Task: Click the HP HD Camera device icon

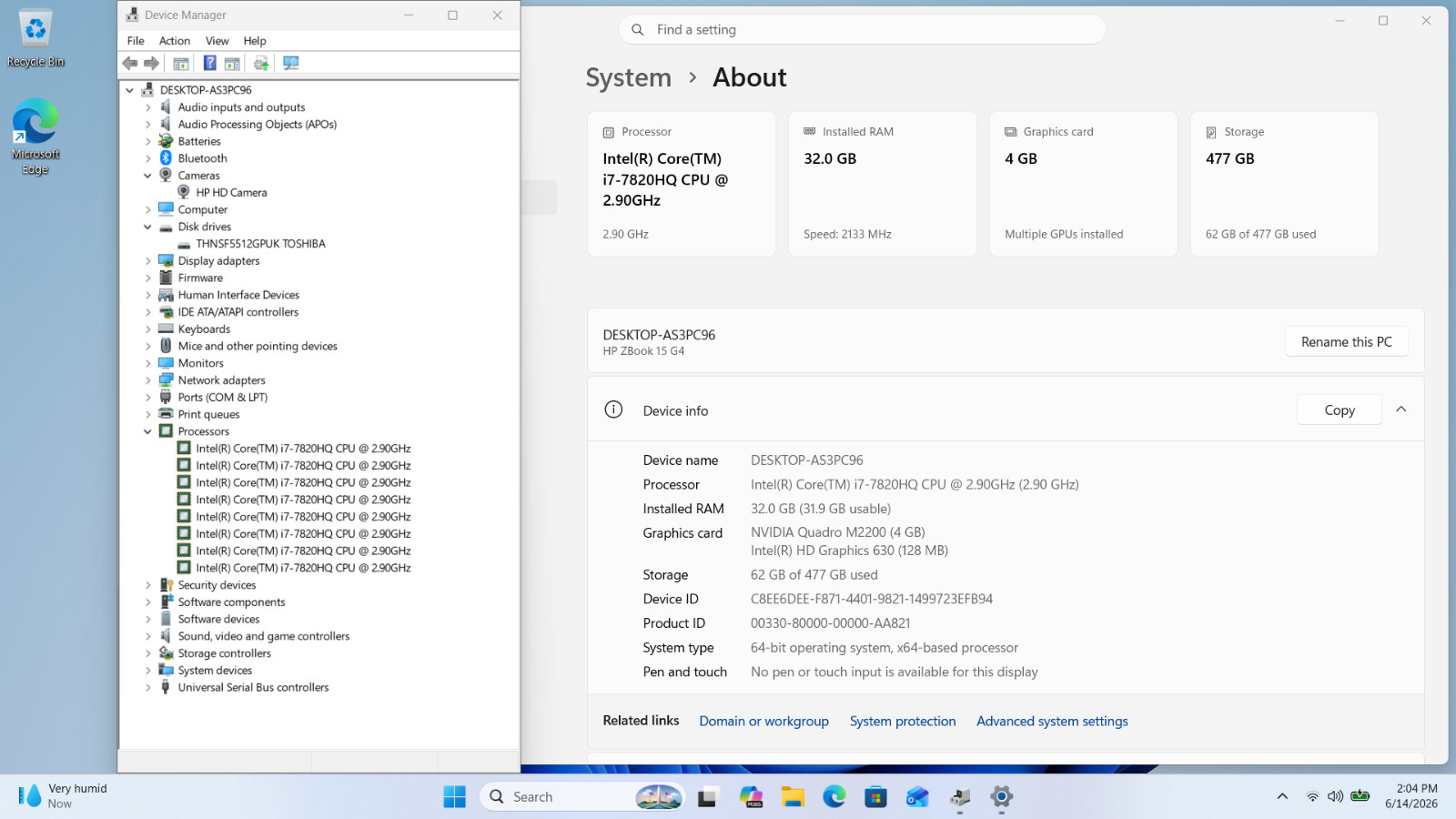Action: [184, 192]
